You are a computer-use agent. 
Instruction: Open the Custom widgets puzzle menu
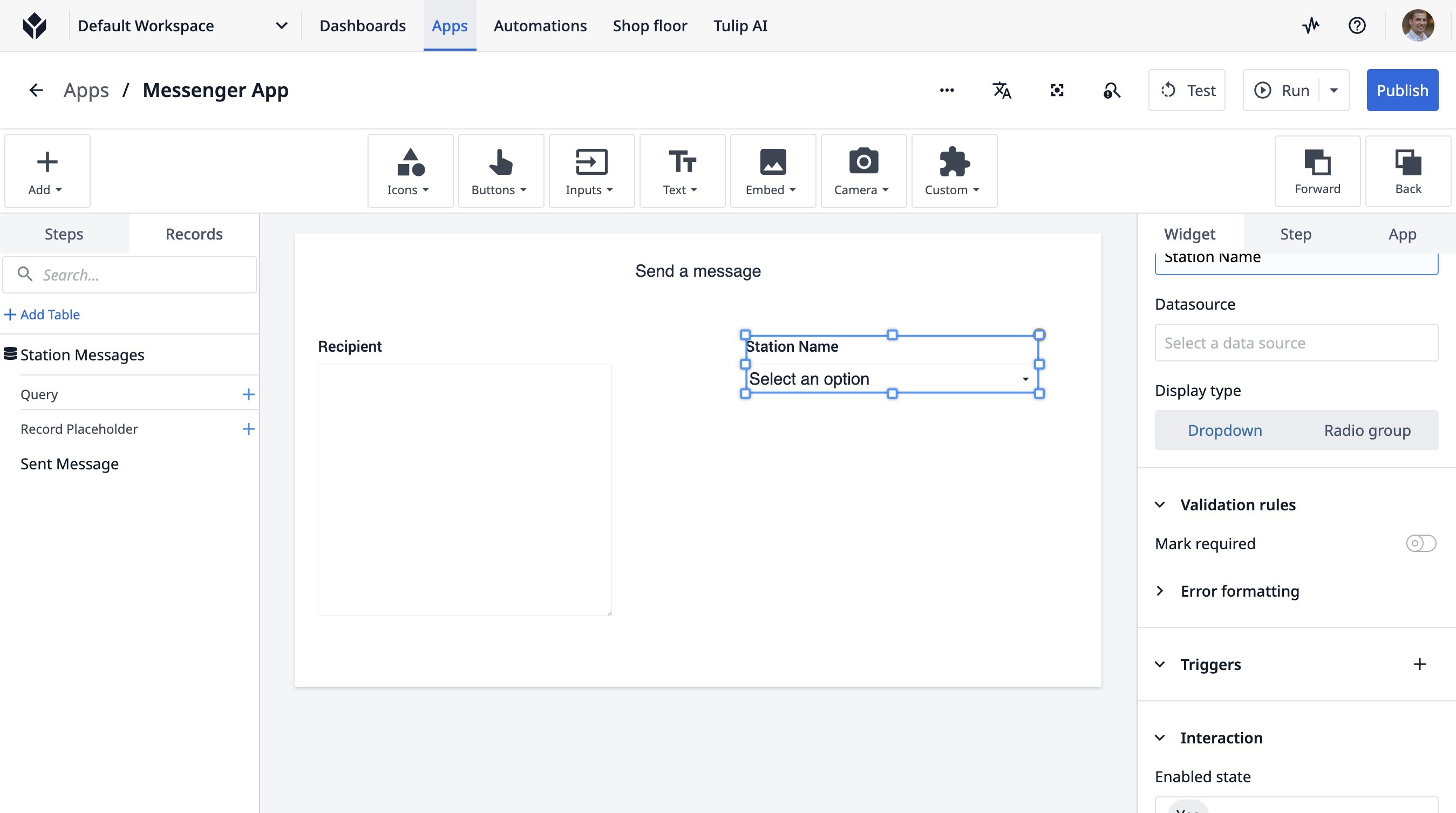pos(954,171)
